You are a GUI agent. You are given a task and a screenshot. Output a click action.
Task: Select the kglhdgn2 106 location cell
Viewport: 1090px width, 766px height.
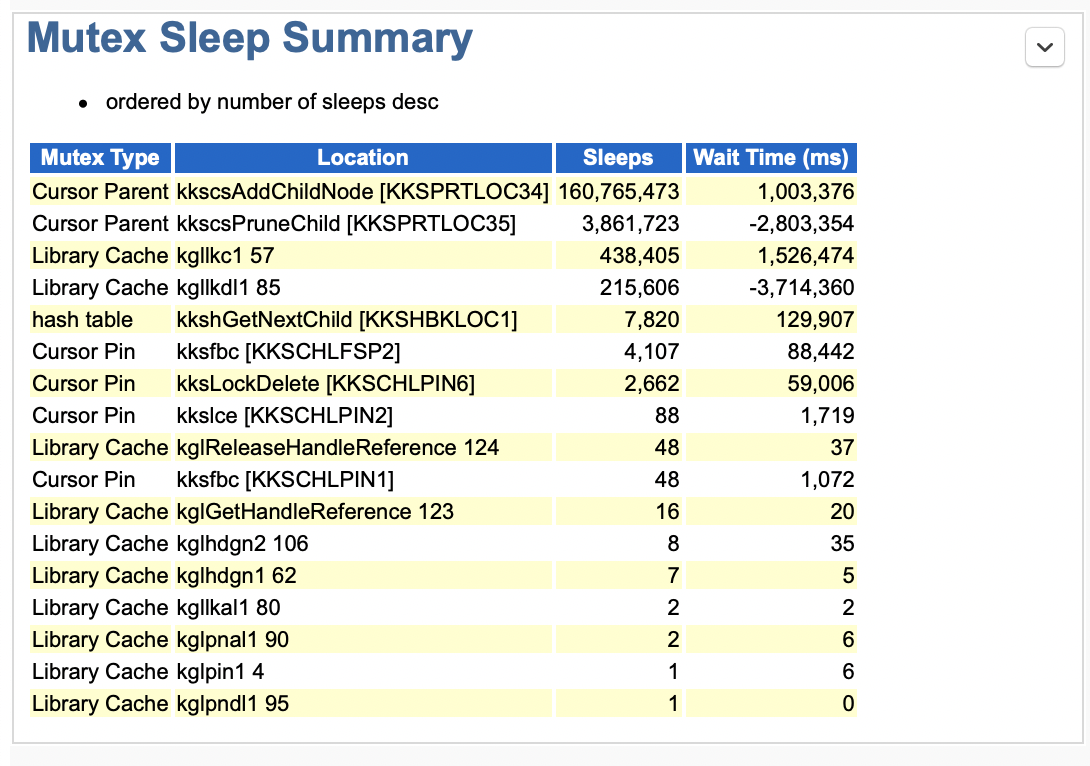click(x=242, y=543)
